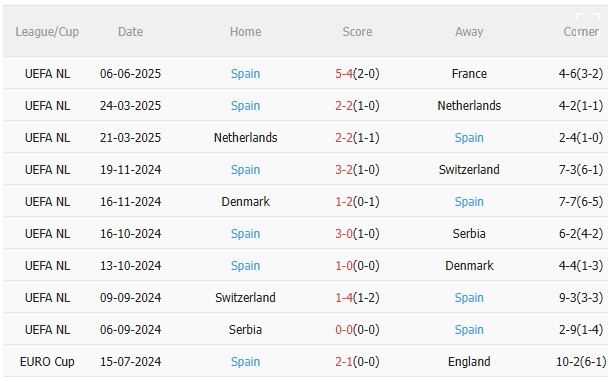Screen dimensions: 608x382
Task: Click Netherlands as home team on 21-03-2025
Action: 245,138
